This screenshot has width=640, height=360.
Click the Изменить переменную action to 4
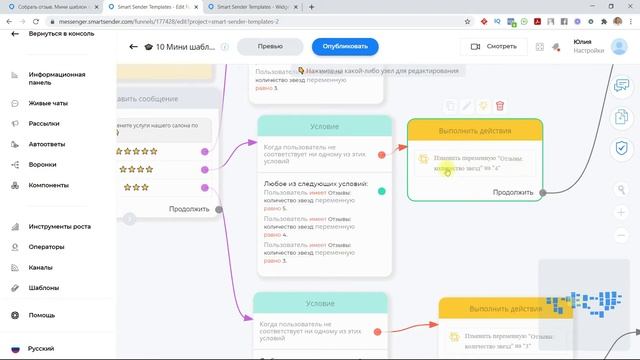475,163
